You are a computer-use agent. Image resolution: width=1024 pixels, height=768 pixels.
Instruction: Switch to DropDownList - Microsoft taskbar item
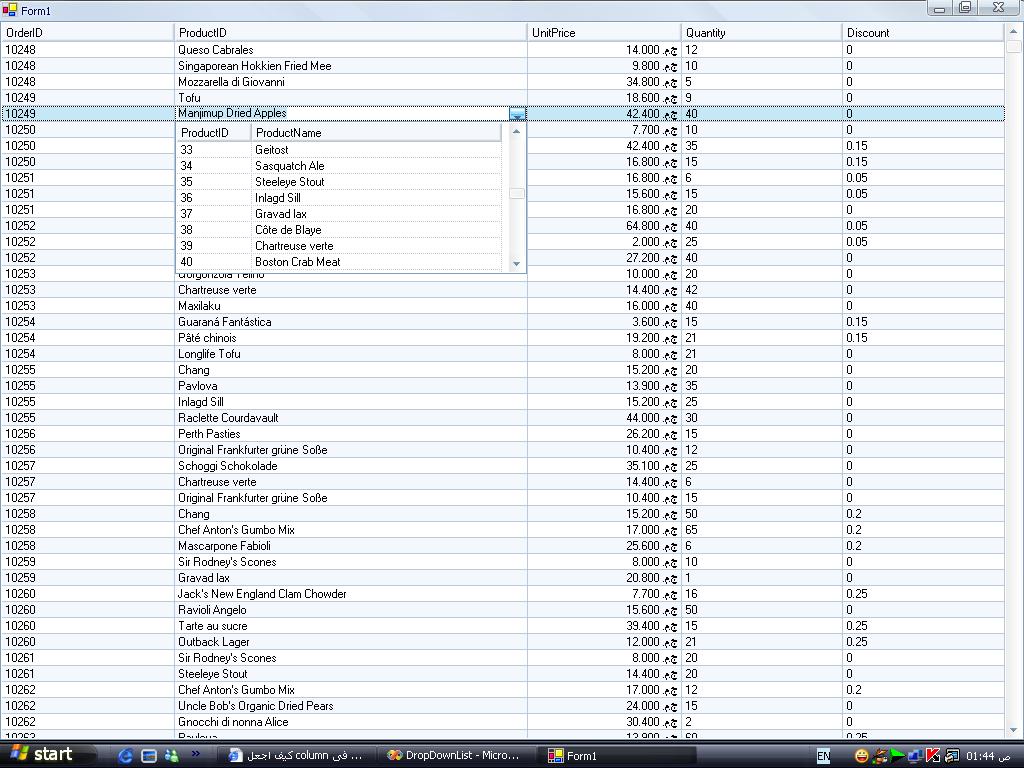click(x=456, y=755)
